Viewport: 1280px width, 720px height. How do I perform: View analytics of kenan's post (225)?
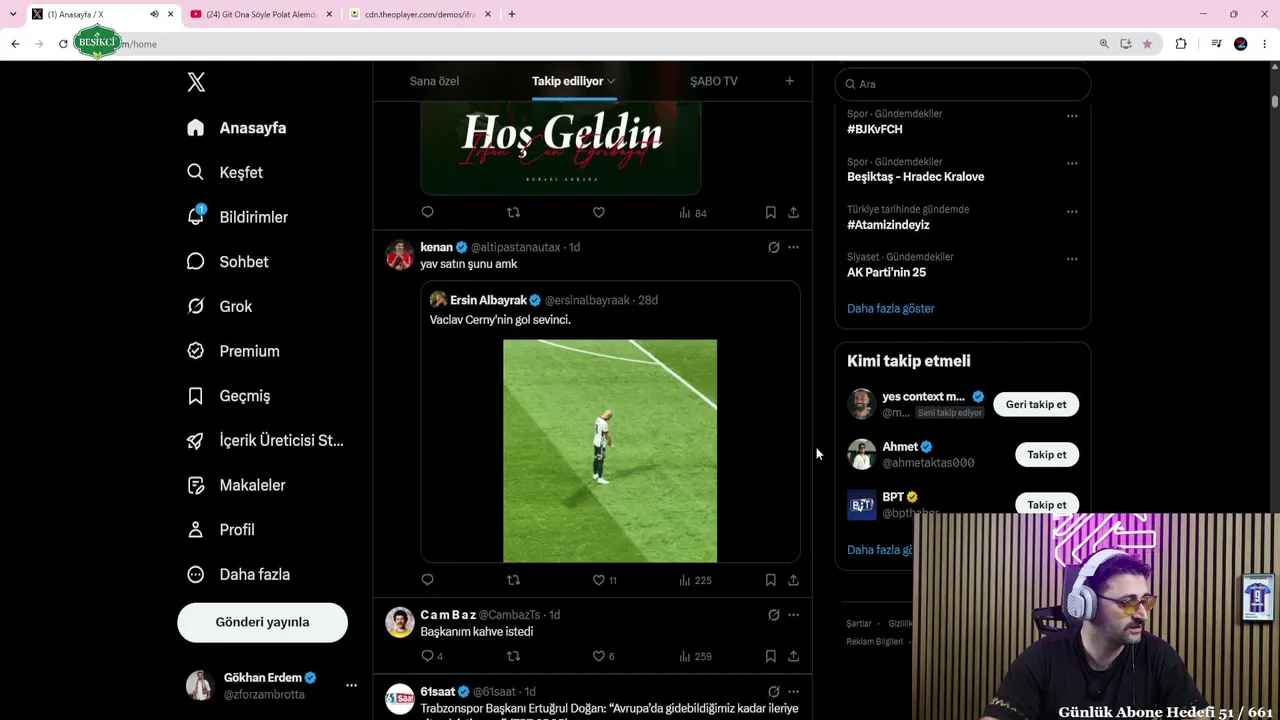tap(695, 580)
